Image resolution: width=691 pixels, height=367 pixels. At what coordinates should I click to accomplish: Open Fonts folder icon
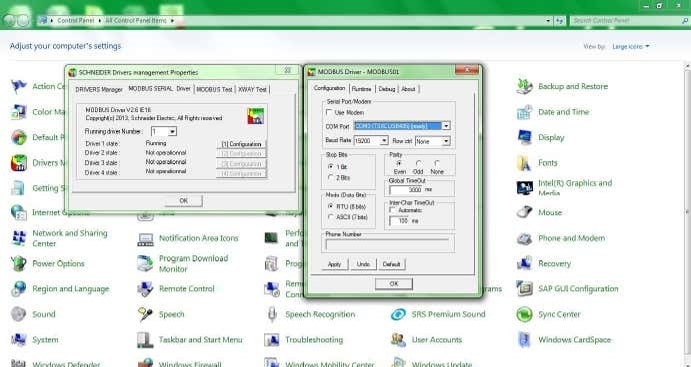524,163
